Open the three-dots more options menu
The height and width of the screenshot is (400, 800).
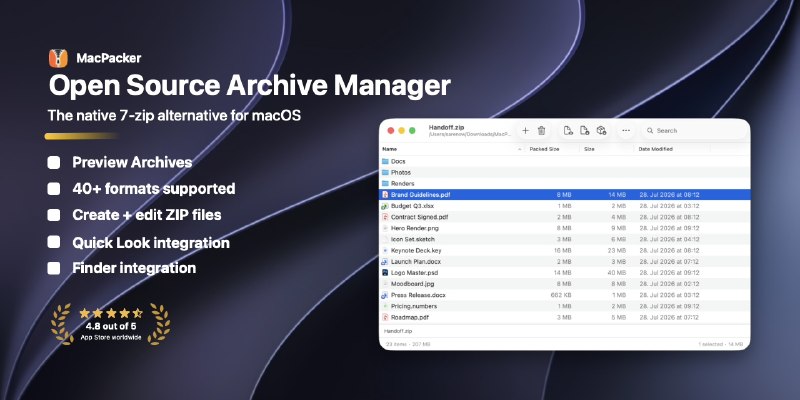pos(626,131)
